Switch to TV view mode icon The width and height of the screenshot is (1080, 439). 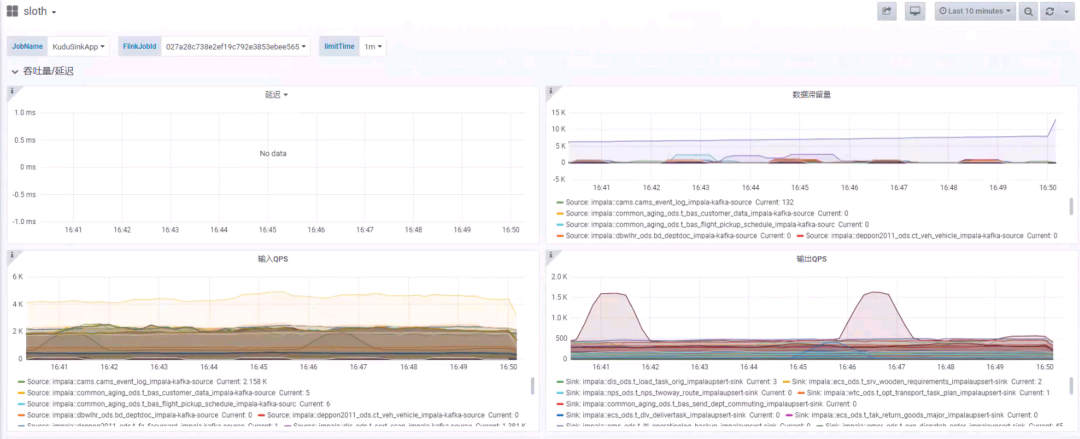[x=914, y=11]
